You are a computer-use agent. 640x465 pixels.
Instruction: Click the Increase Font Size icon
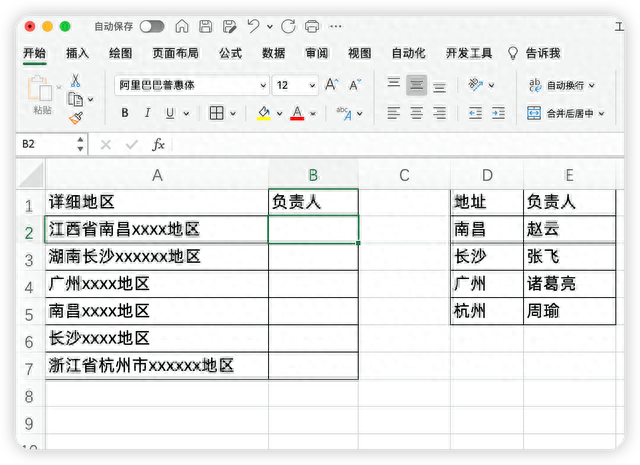pyautogui.click(x=331, y=85)
